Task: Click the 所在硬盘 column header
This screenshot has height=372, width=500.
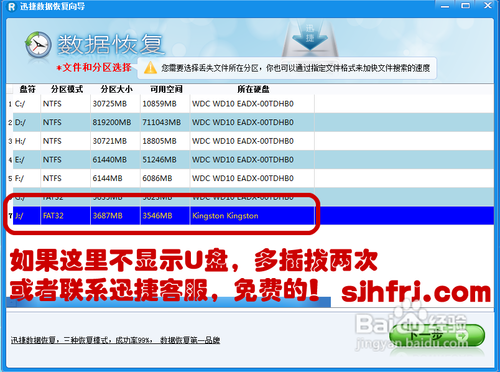Action: coord(253,89)
